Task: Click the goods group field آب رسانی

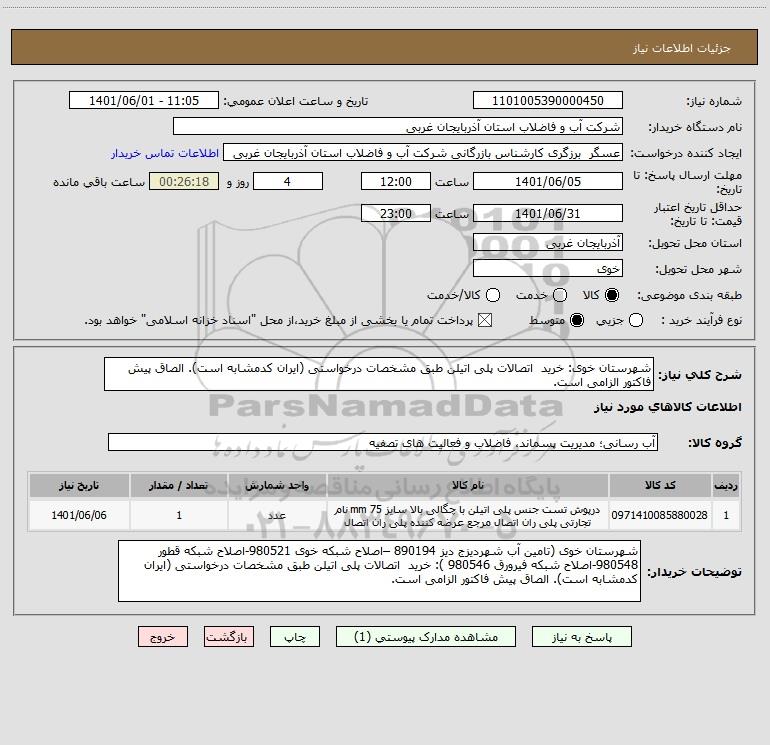Action: [383, 442]
